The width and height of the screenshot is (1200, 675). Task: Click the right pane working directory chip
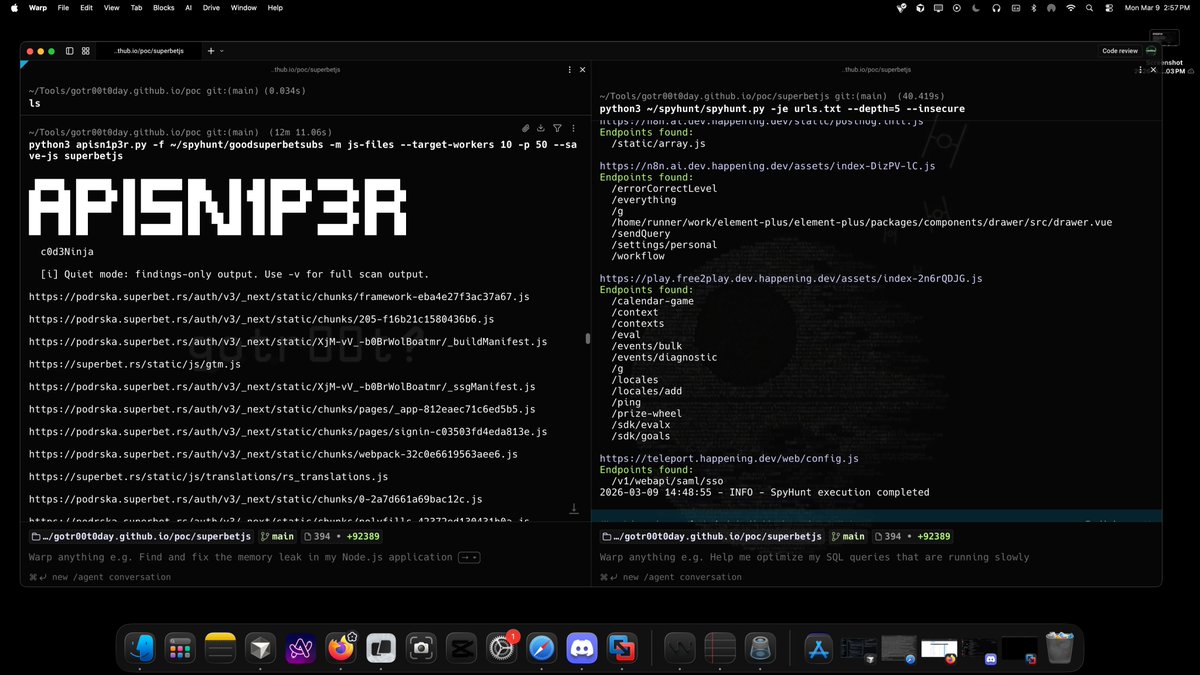(712, 536)
